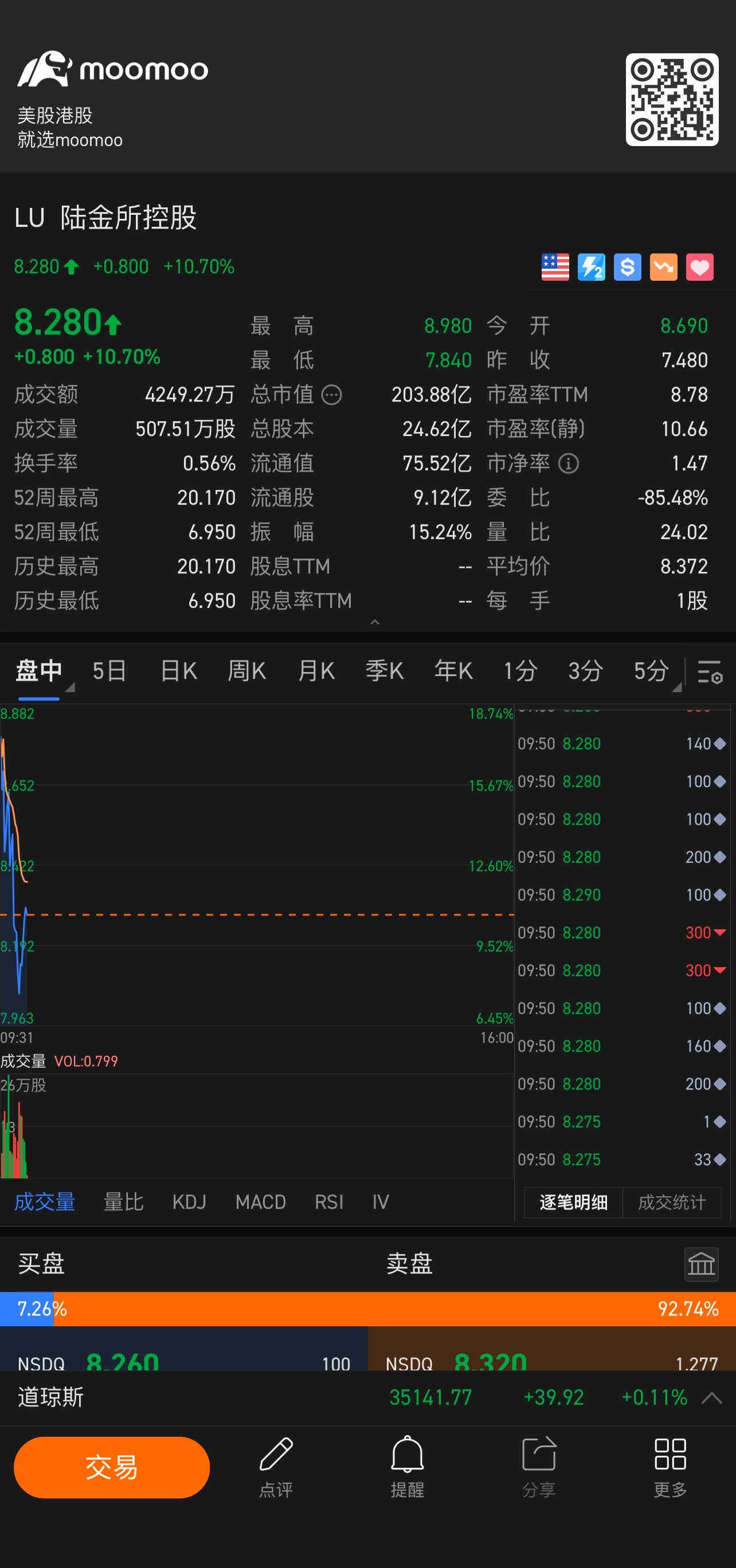Image resolution: width=736 pixels, height=1568 pixels.
Task: Tap the exchange bank icon beside 卖盘
Action: tap(701, 1264)
